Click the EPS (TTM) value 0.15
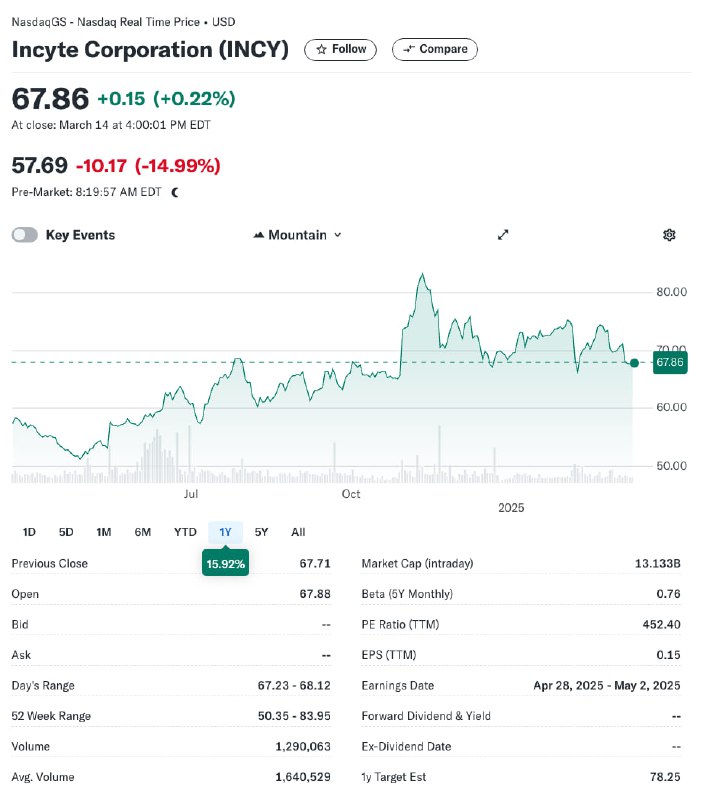 (668, 655)
